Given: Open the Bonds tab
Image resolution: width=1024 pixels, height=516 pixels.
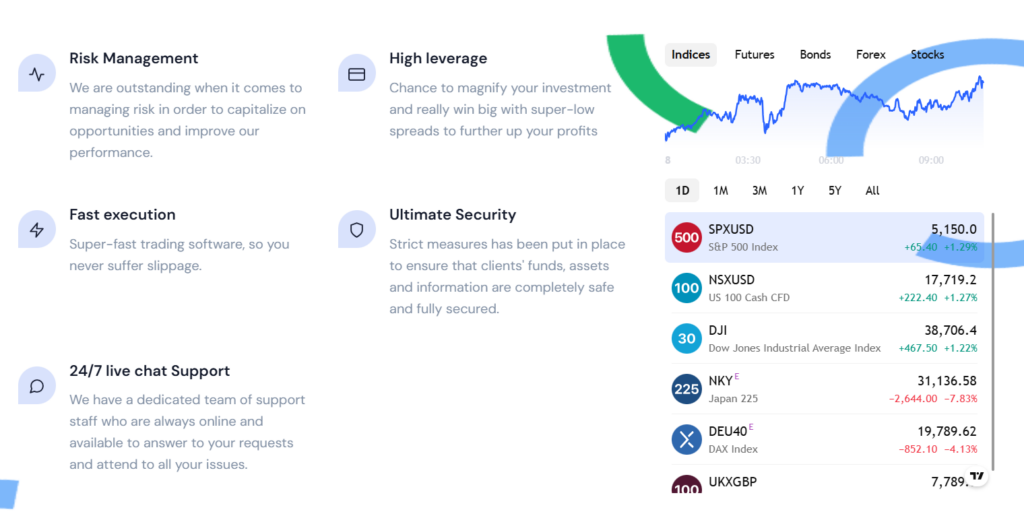Looking at the screenshot, I should click(x=815, y=54).
